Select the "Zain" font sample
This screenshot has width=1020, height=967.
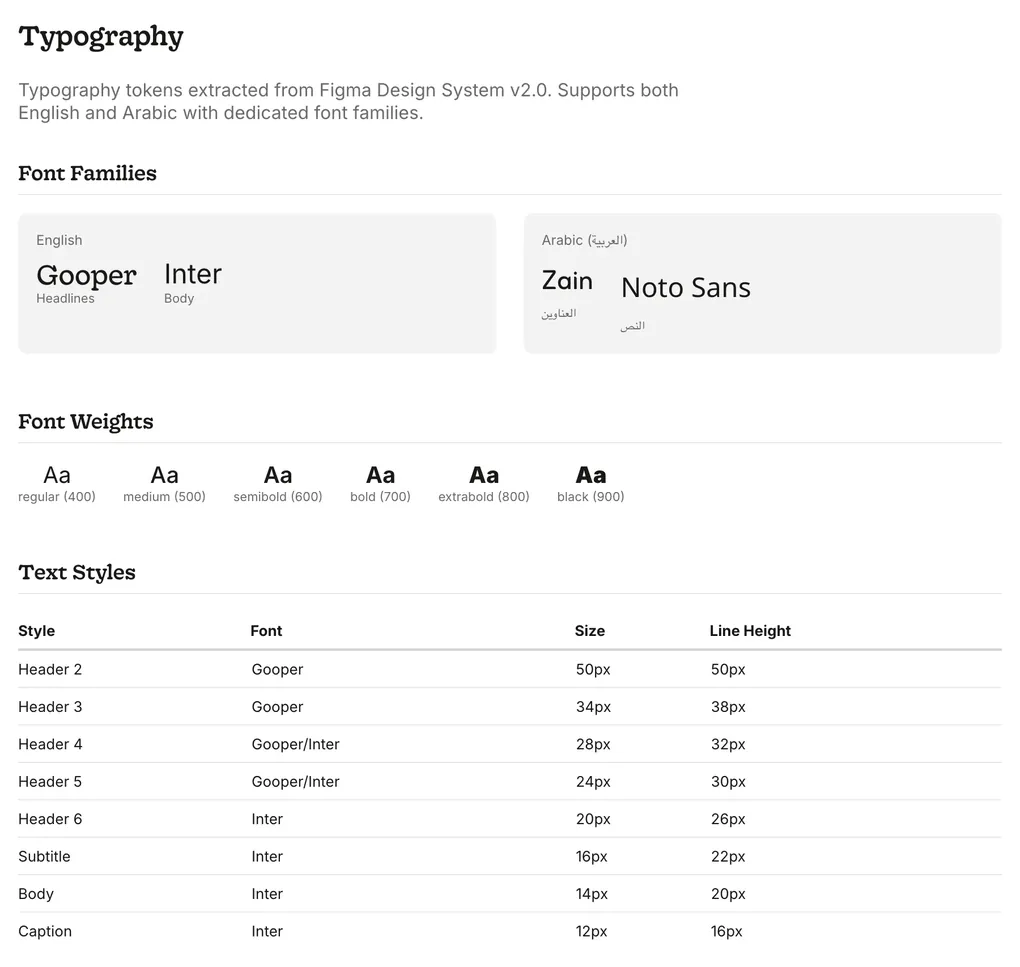point(567,280)
